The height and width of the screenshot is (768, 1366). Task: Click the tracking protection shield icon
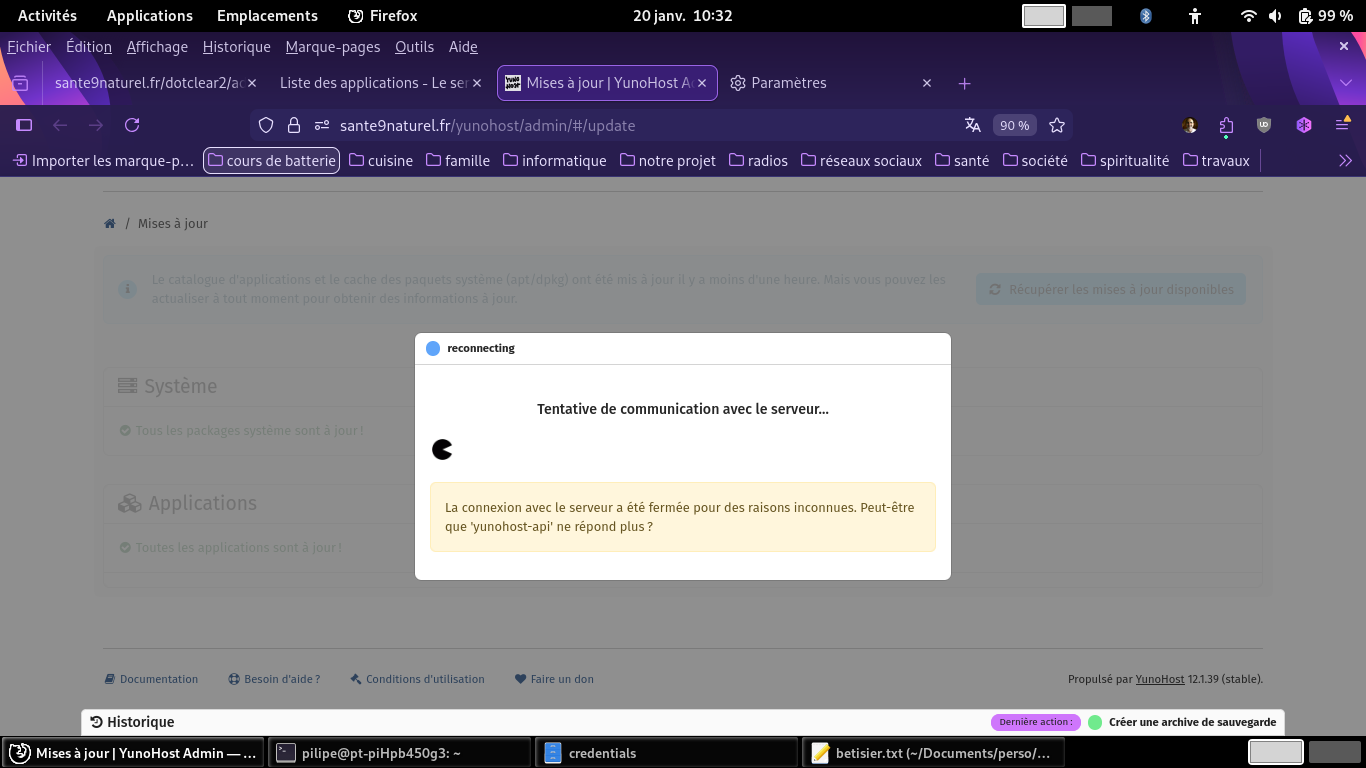266,125
